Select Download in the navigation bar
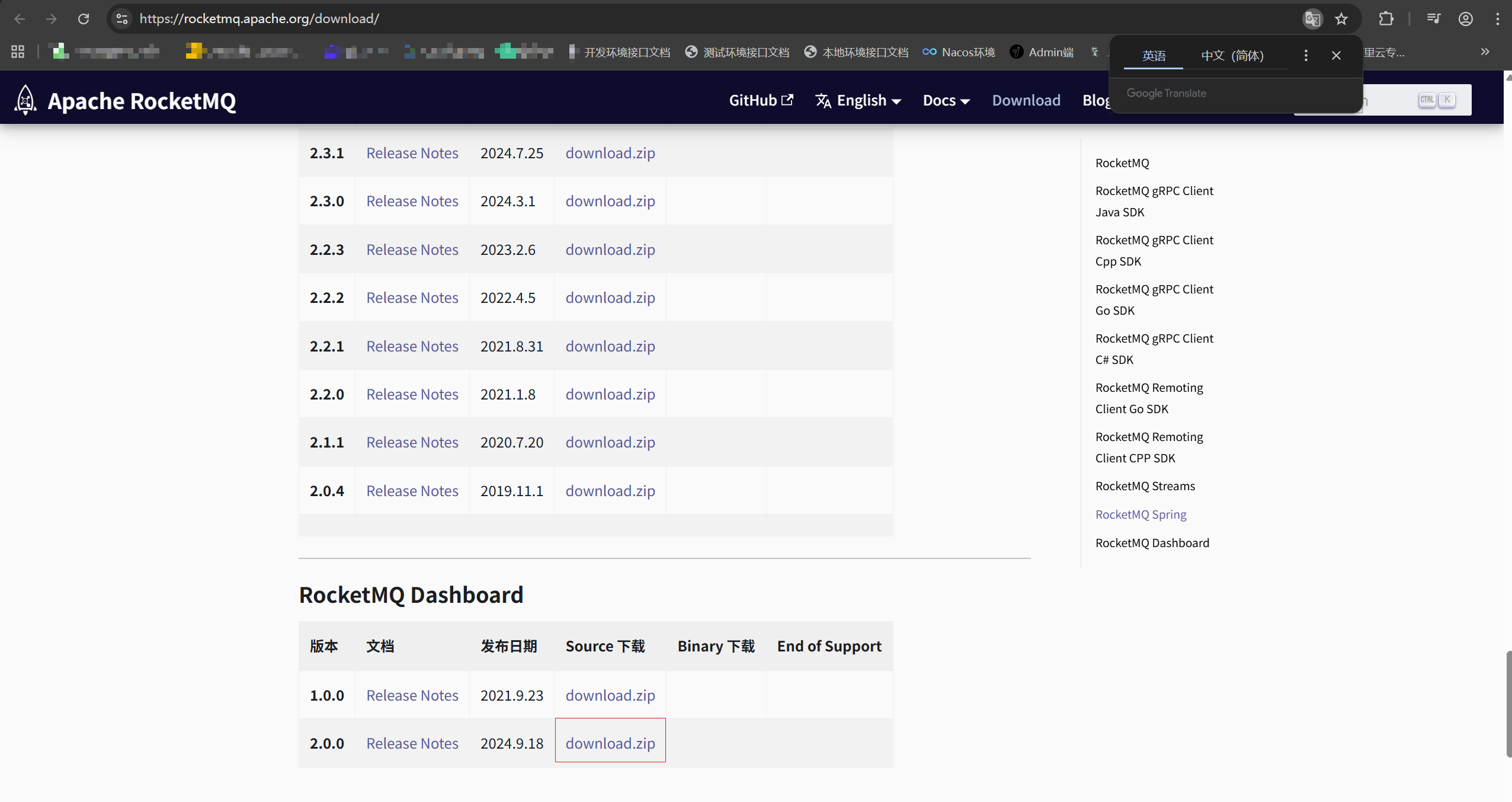This screenshot has width=1512, height=802. pyautogui.click(x=1026, y=100)
